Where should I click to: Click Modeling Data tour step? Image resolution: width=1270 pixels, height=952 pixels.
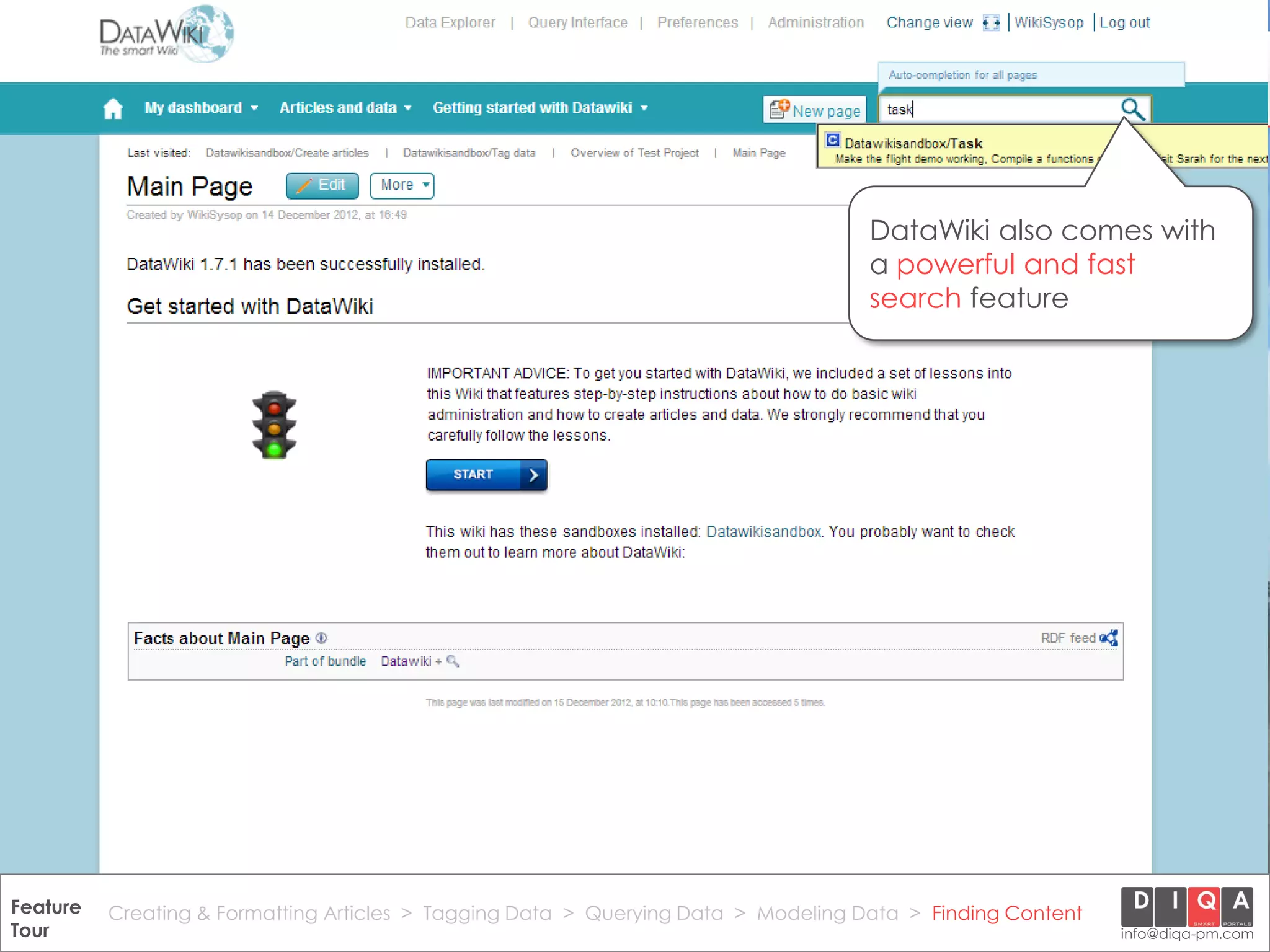point(827,914)
